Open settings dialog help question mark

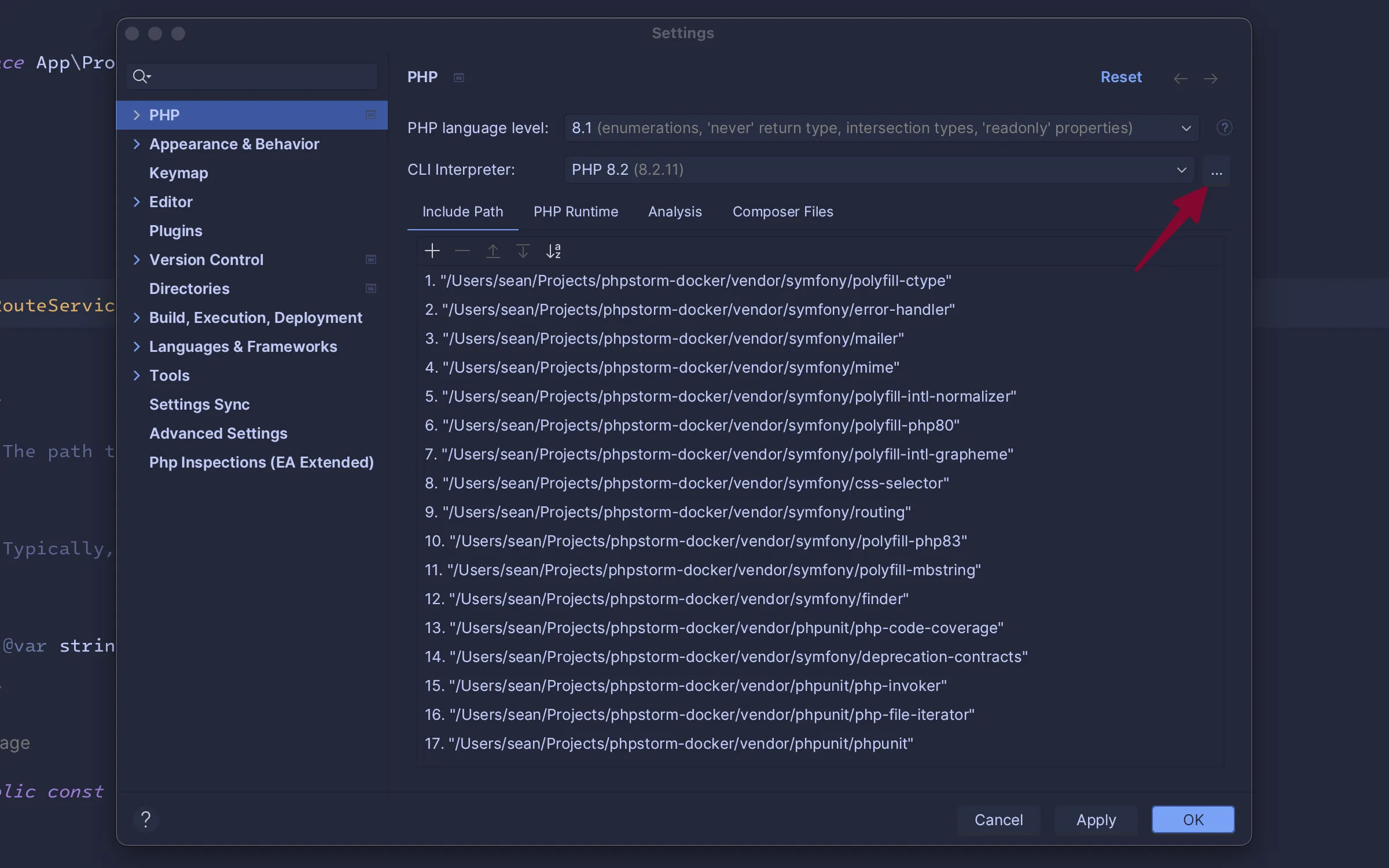tap(146, 819)
